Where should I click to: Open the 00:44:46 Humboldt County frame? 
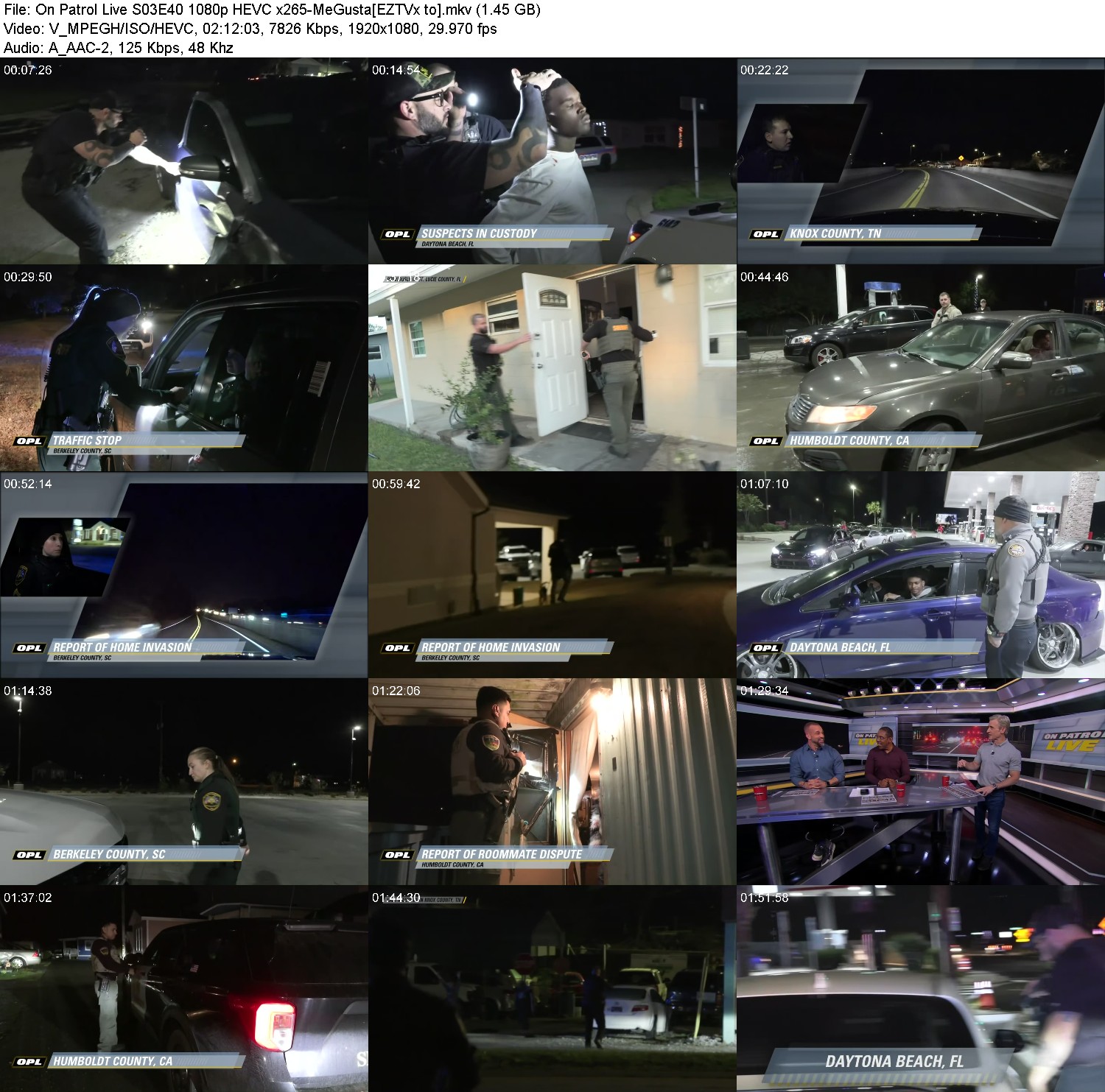pyautogui.click(x=921, y=368)
